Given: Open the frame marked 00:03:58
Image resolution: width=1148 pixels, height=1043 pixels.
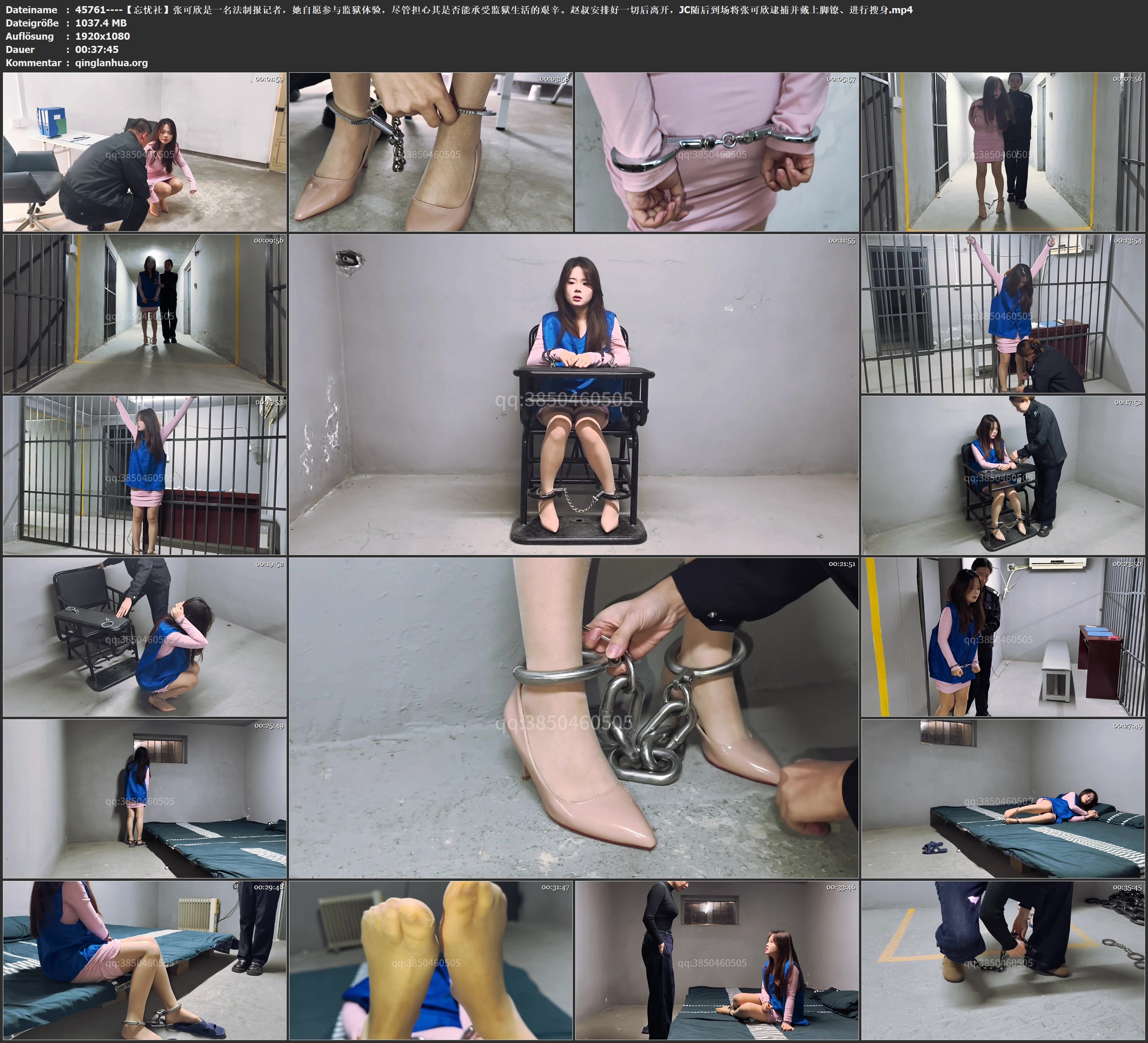Looking at the screenshot, I should point(430,151).
